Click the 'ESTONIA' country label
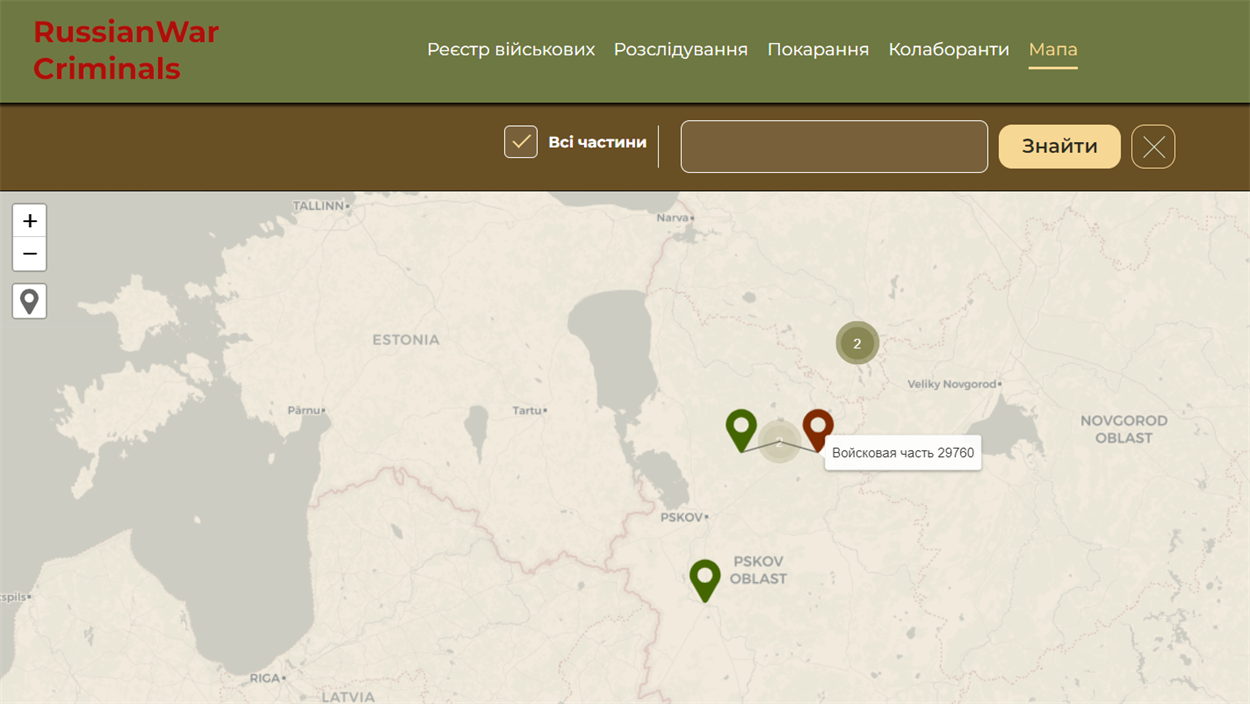Image resolution: width=1250 pixels, height=704 pixels. (x=406, y=340)
